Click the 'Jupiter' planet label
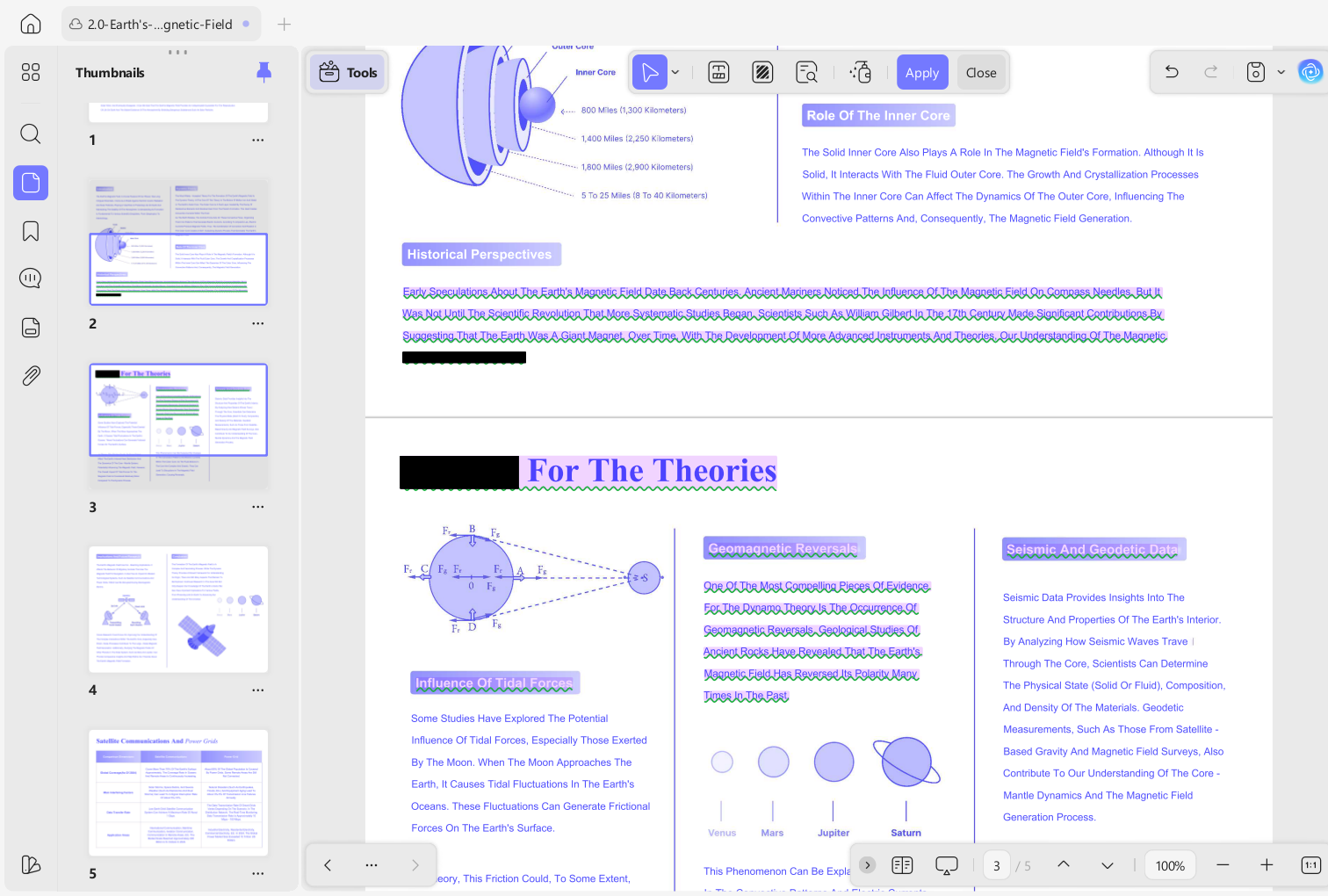The image size is (1328, 896). pos(834,833)
